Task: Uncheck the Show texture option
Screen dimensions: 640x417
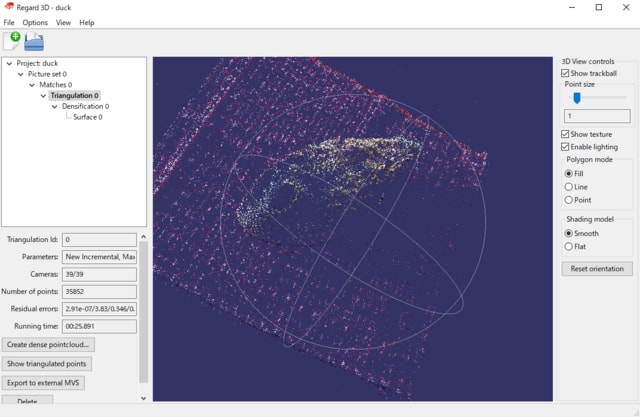Action: [x=566, y=134]
